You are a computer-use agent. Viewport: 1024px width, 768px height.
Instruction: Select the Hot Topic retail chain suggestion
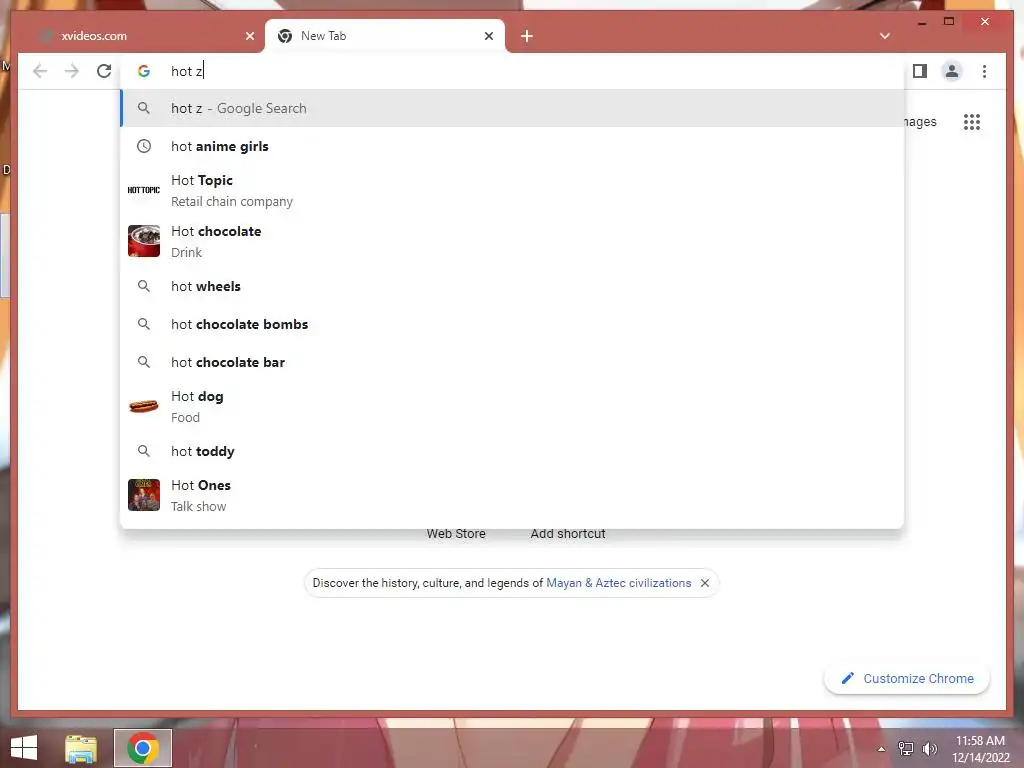click(x=512, y=191)
